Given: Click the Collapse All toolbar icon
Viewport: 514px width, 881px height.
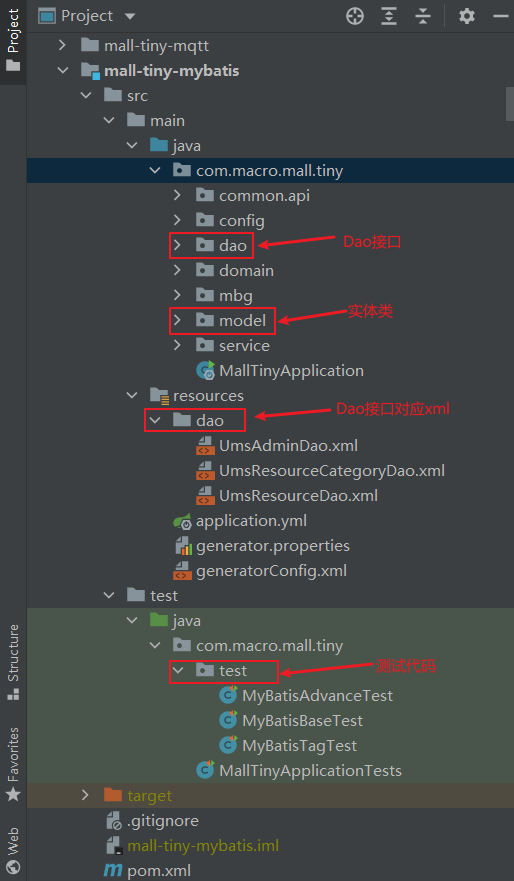Looking at the screenshot, I should (x=423, y=16).
